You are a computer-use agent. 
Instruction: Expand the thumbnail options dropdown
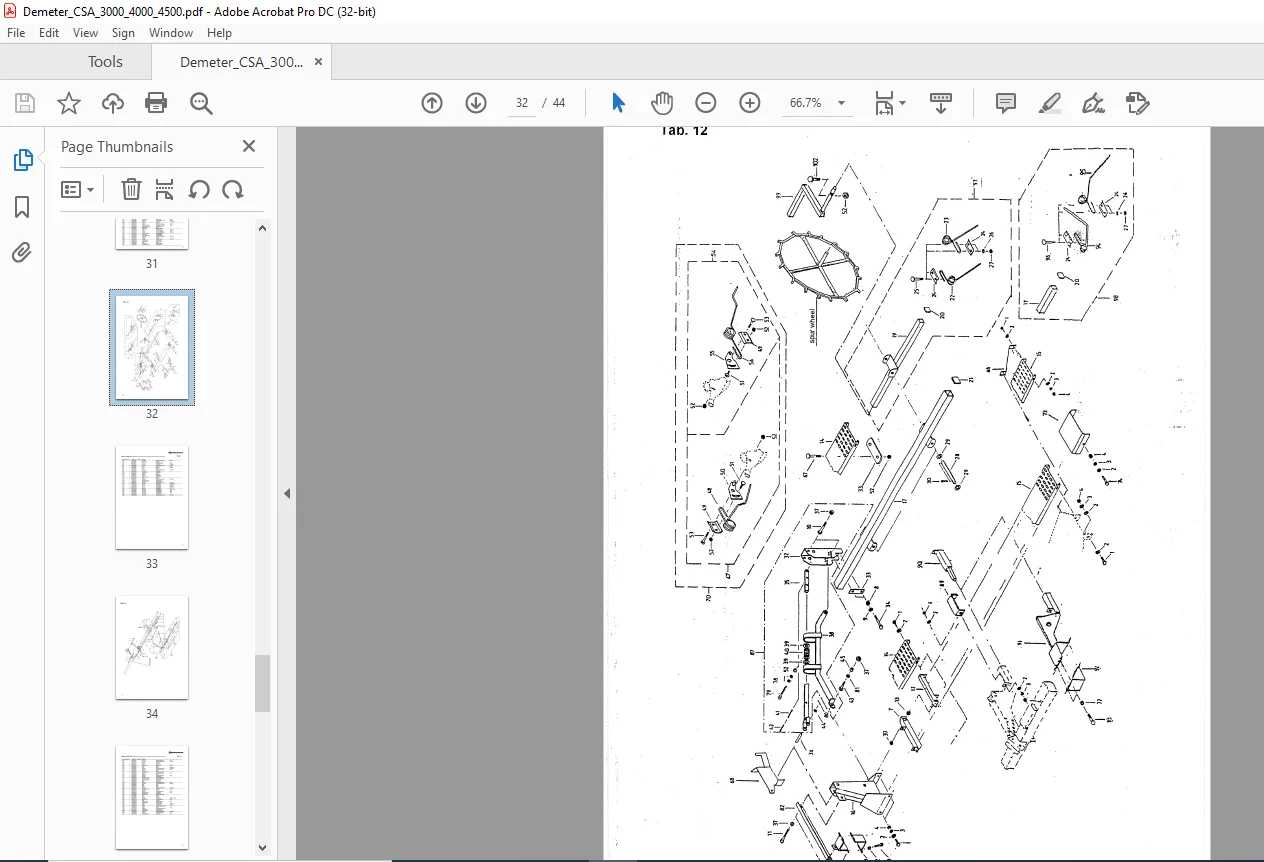coord(78,189)
